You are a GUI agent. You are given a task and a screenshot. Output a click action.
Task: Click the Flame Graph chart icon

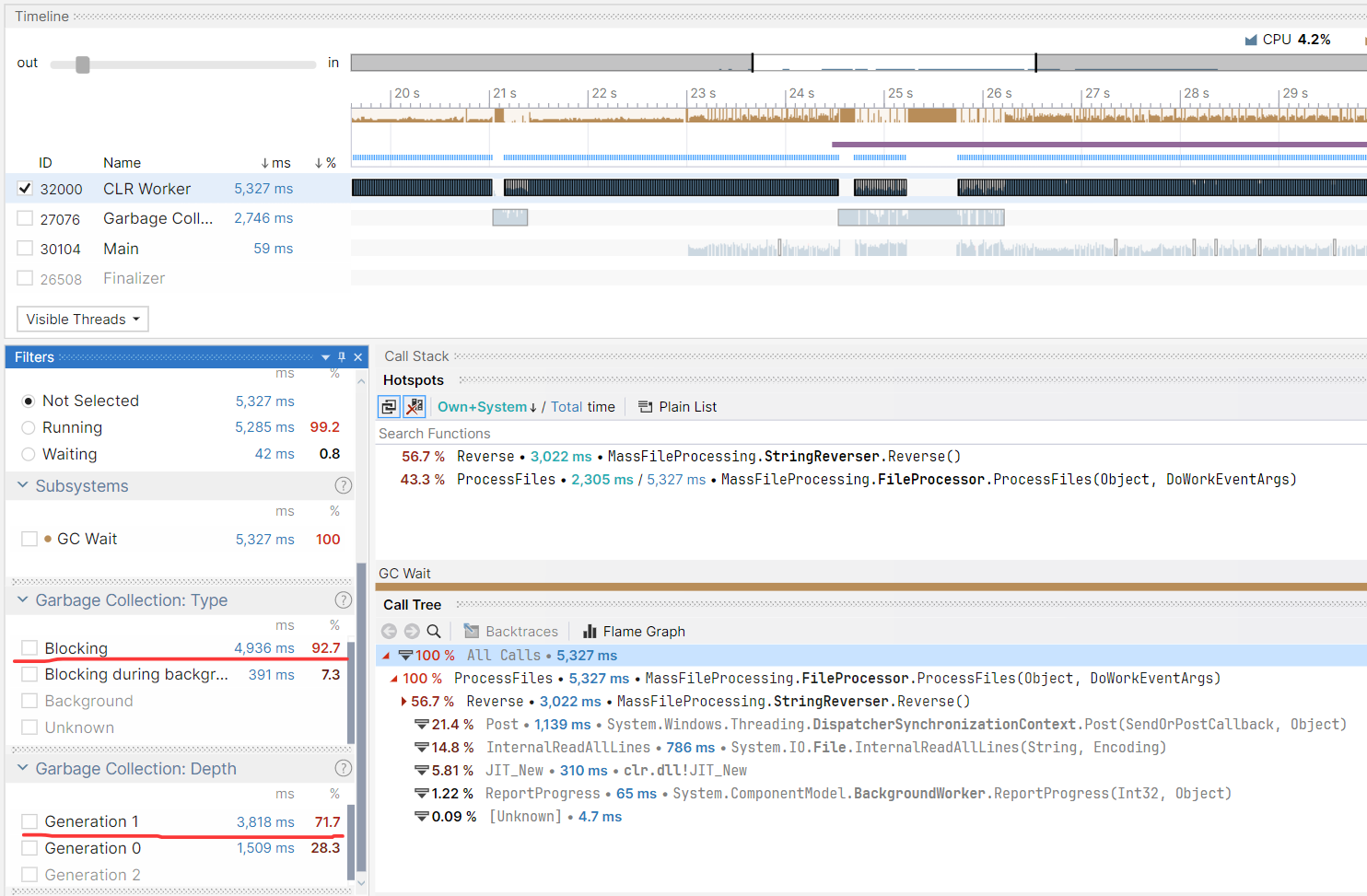click(x=590, y=632)
